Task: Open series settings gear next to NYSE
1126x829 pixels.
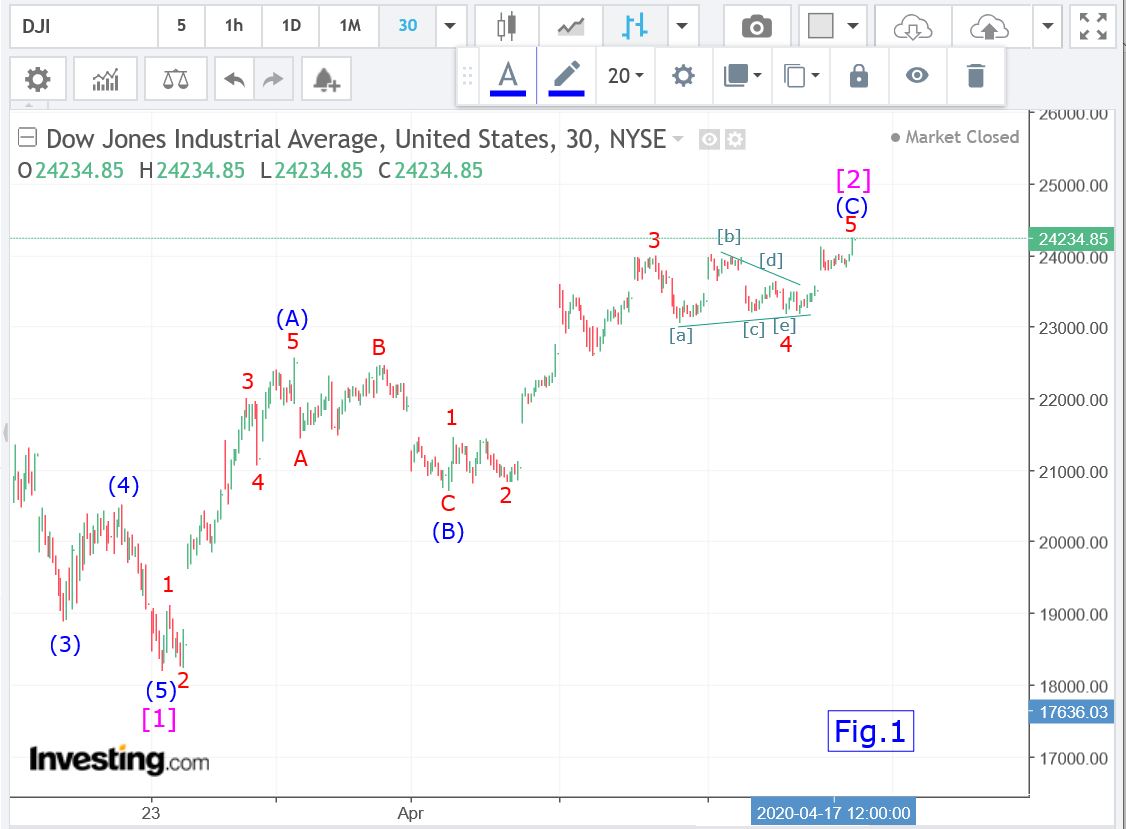Action: pyautogui.click(x=735, y=139)
